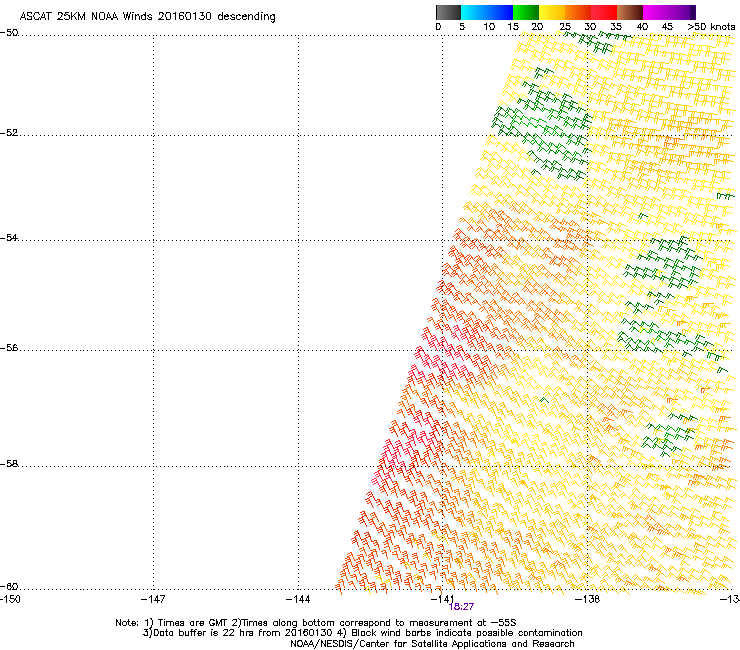Select the cyan-blue 5-15 knots color band
Viewport: 740px width, 650px height.
tap(487, 12)
